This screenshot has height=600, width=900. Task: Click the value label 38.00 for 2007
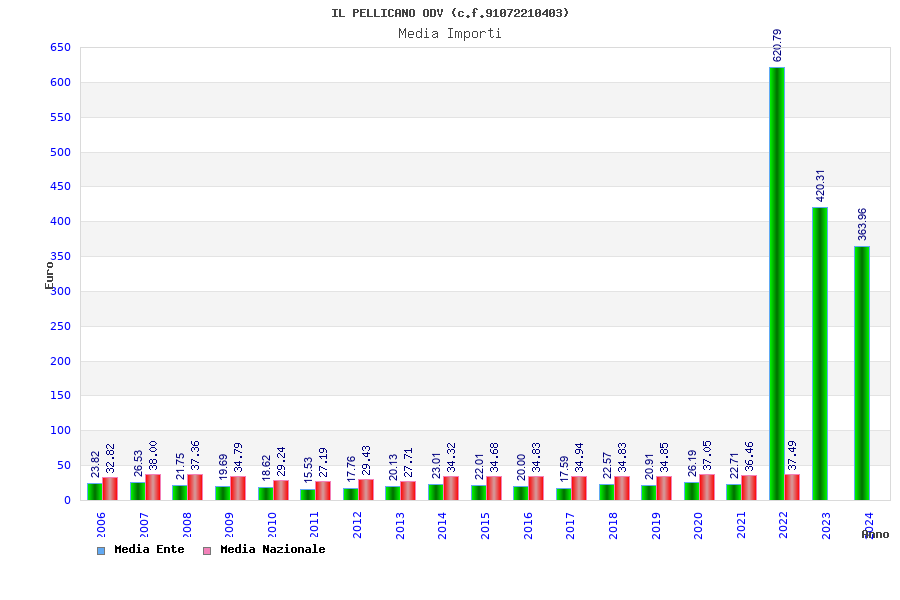[153, 455]
